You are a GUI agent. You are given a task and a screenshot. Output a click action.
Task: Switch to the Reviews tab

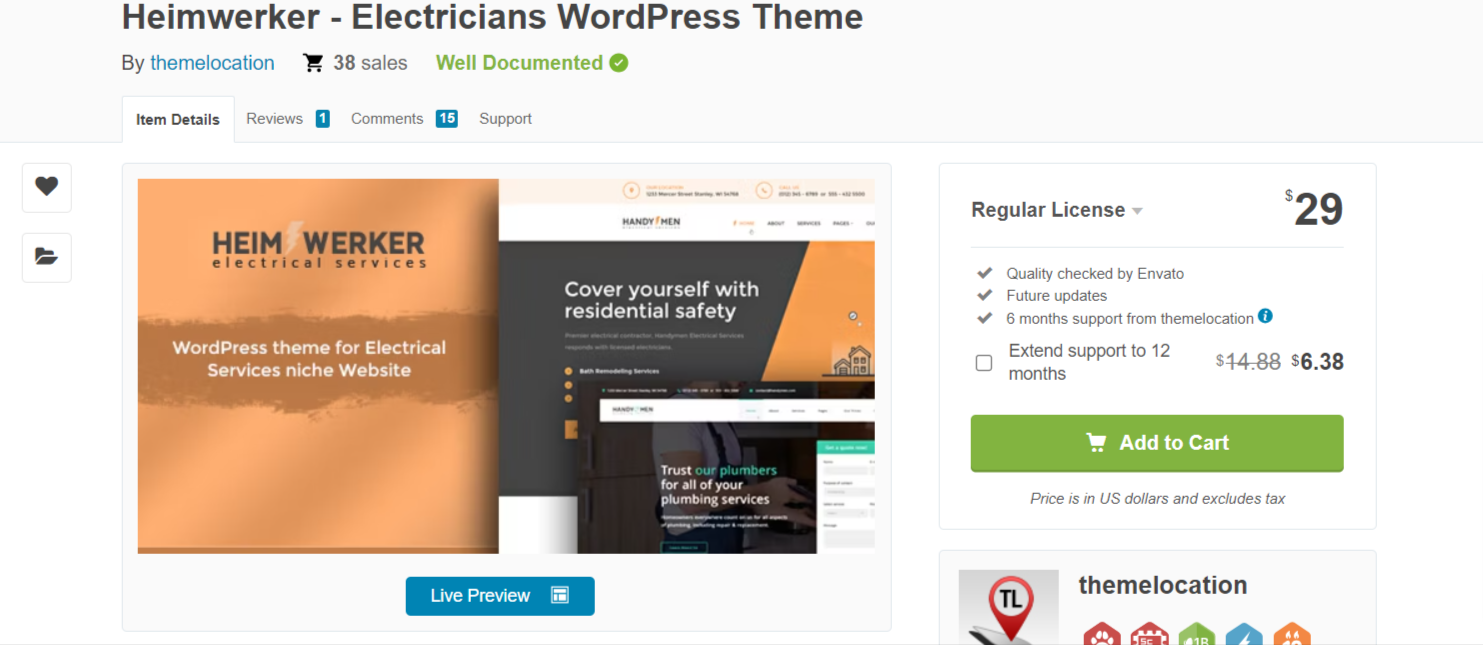[274, 118]
